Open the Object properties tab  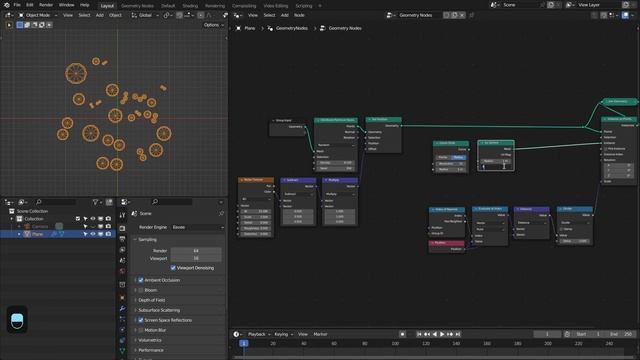pos(122,298)
